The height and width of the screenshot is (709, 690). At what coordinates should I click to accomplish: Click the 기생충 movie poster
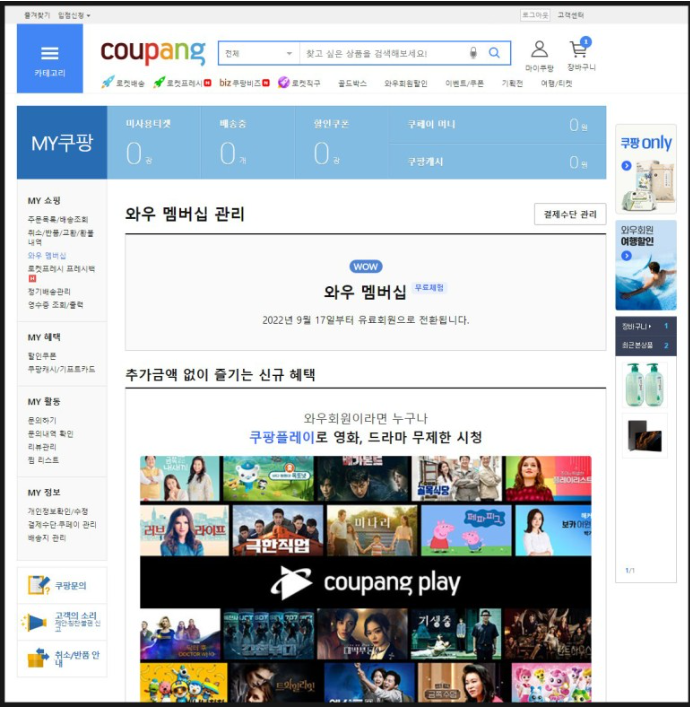click(x=456, y=634)
